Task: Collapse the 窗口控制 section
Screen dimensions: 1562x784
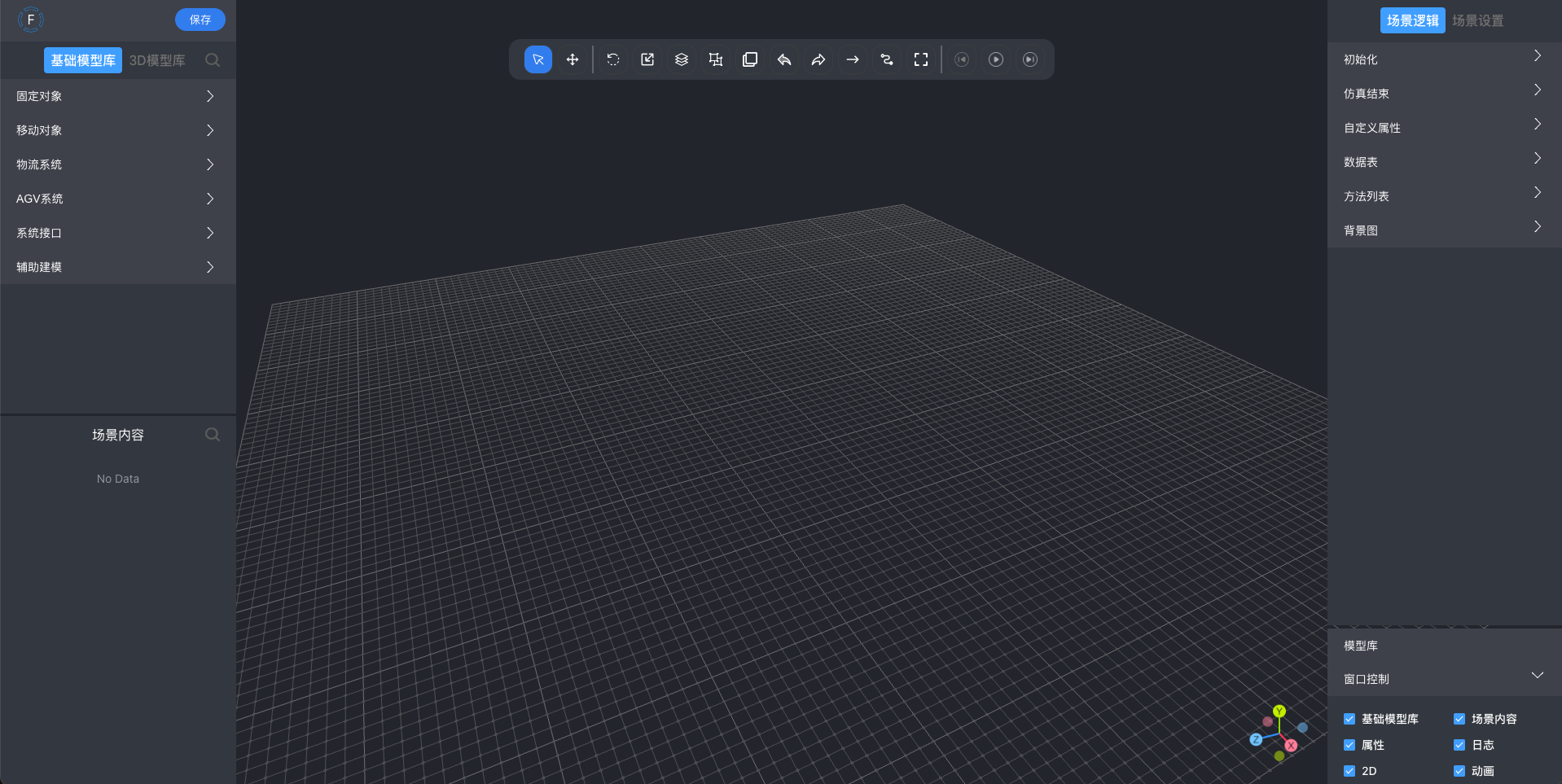Action: coord(1537,676)
